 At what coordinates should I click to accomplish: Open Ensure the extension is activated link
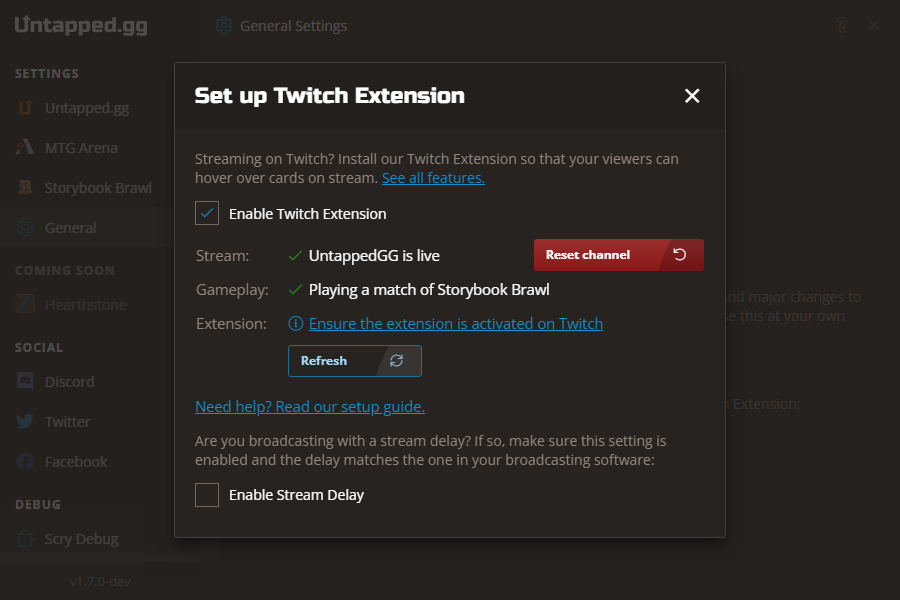(x=456, y=324)
